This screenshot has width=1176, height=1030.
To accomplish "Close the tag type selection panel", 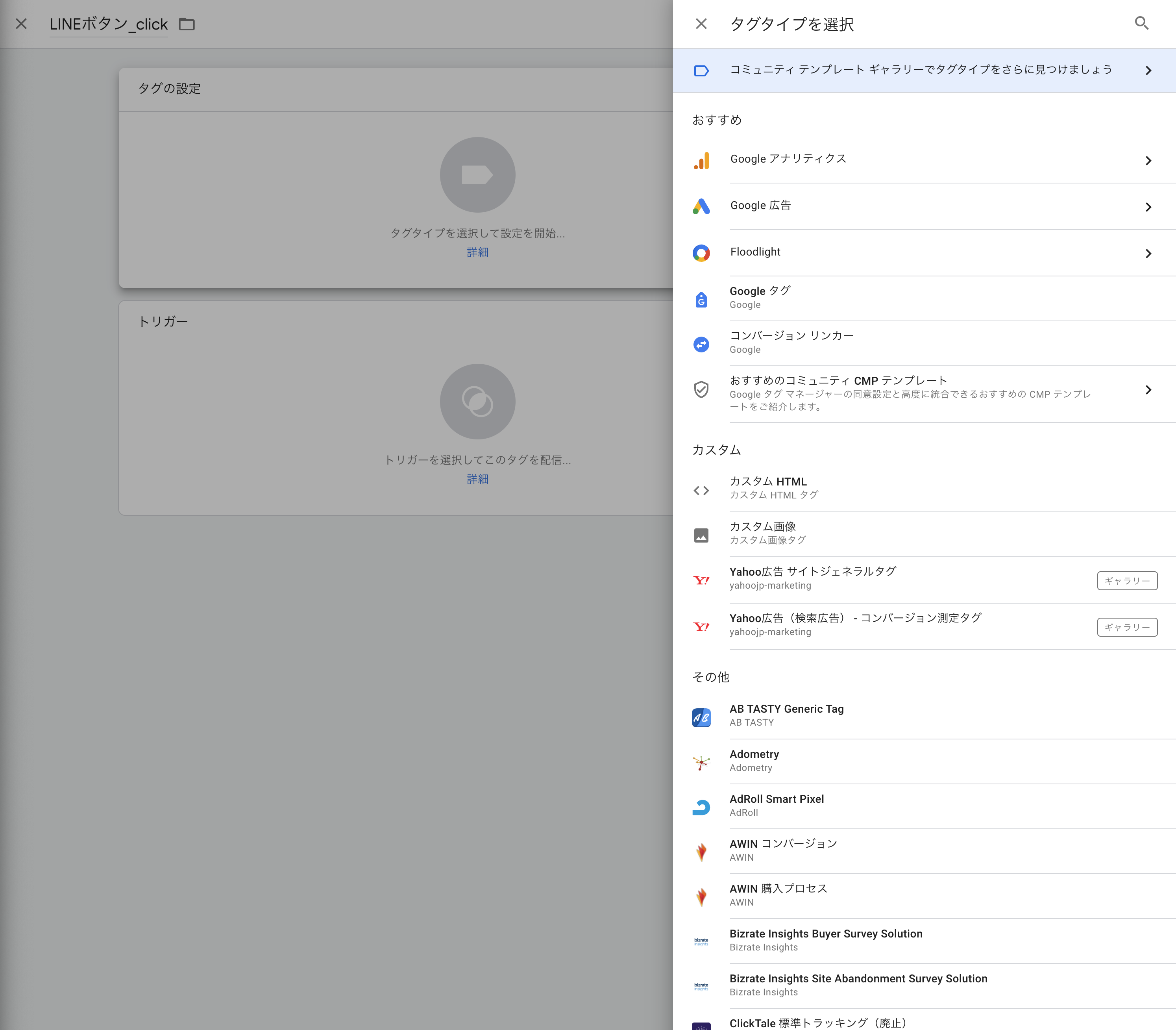I will 701,24.
